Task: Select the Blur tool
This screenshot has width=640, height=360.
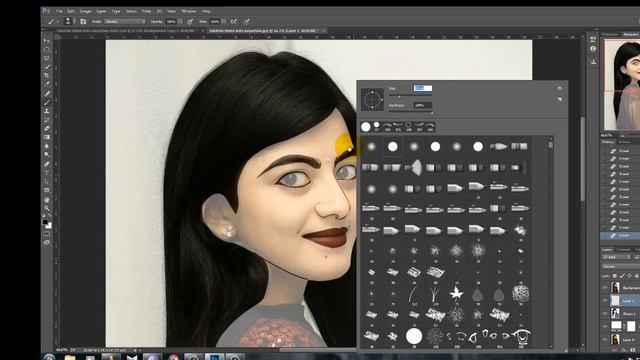Action: click(47, 146)
